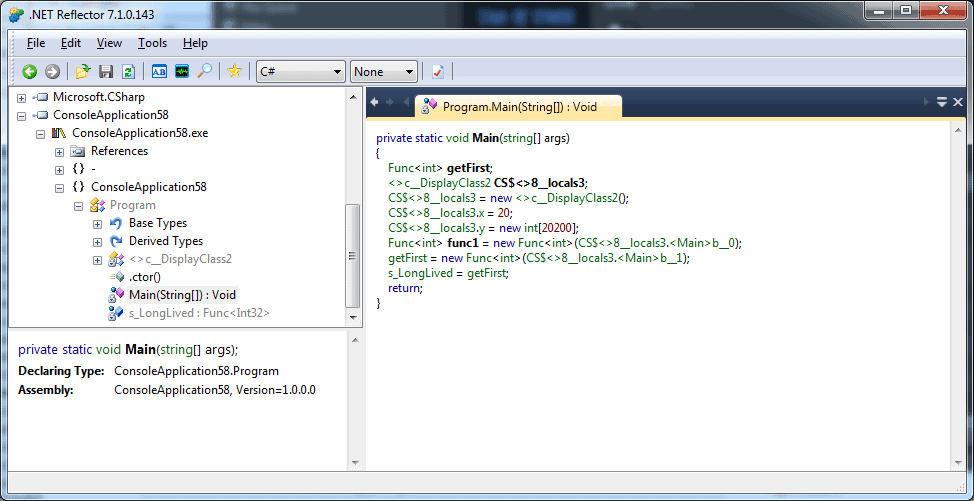The height and width of the screenshot is (501, 974).
Task: Click the tree panel scroll up arrow
Action: (x=353, y=96)
